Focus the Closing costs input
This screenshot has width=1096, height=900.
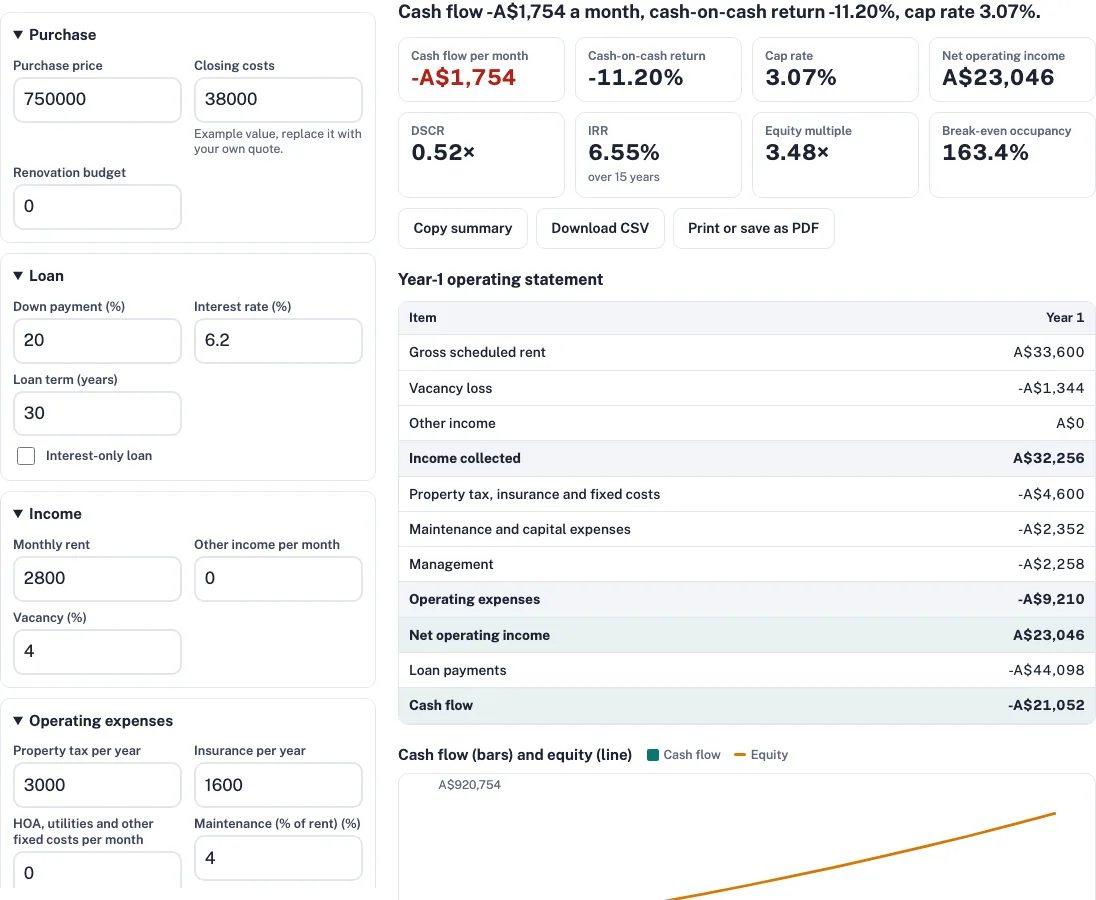tap(278, 99)
